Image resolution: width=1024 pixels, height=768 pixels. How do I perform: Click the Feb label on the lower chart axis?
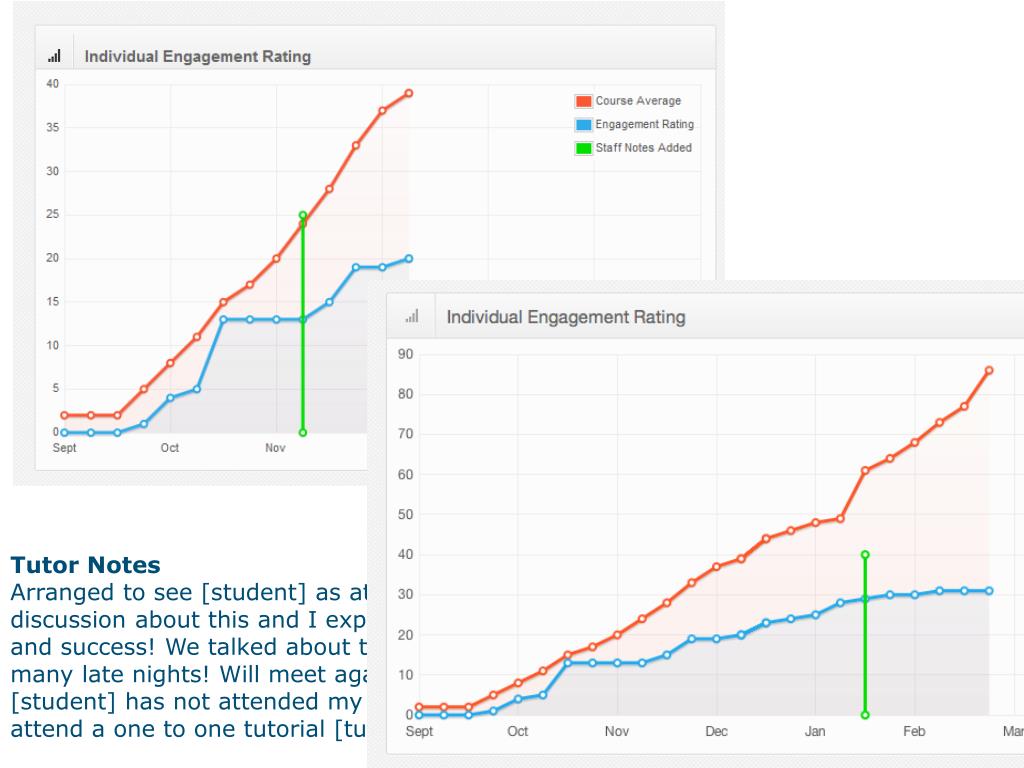tap(914, 732)
